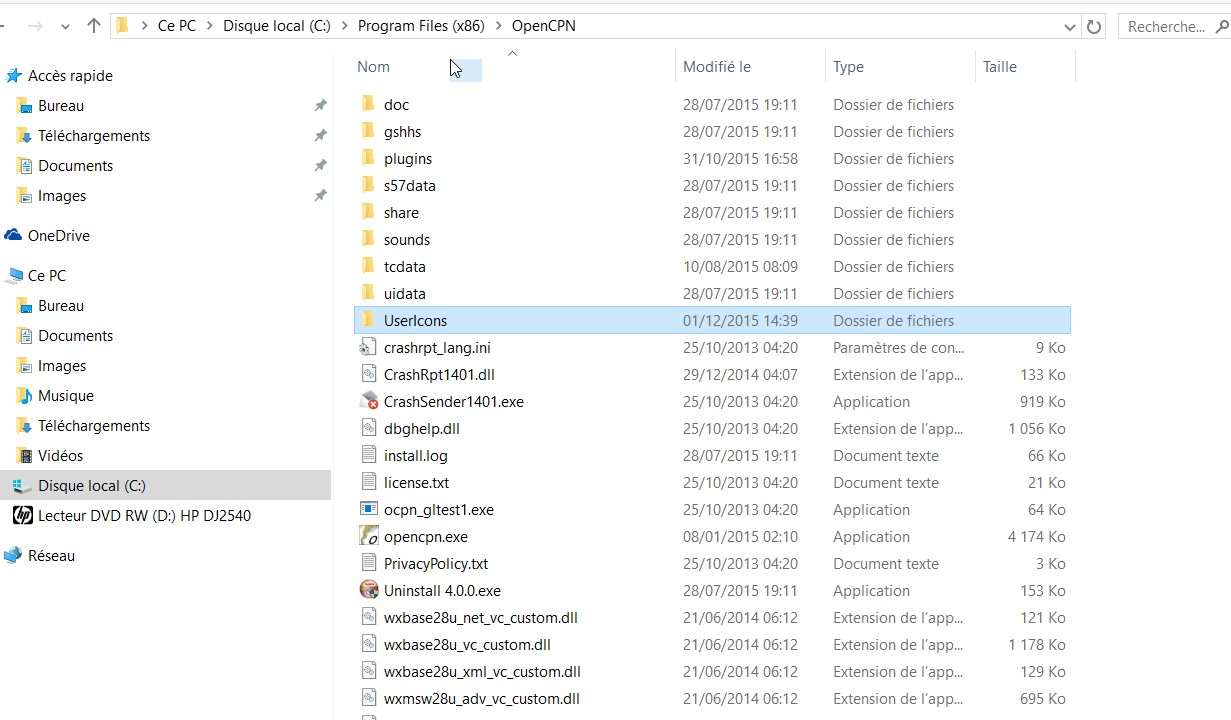The width and height of the screenshot is (1231, 720).
Task: Open the address bar history dropdown
Action: 1070,27
